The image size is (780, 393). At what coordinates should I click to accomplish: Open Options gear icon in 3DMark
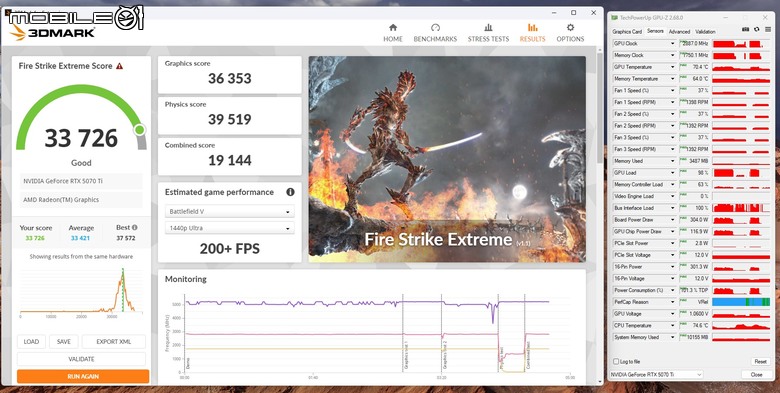click(x=570, y=28)
